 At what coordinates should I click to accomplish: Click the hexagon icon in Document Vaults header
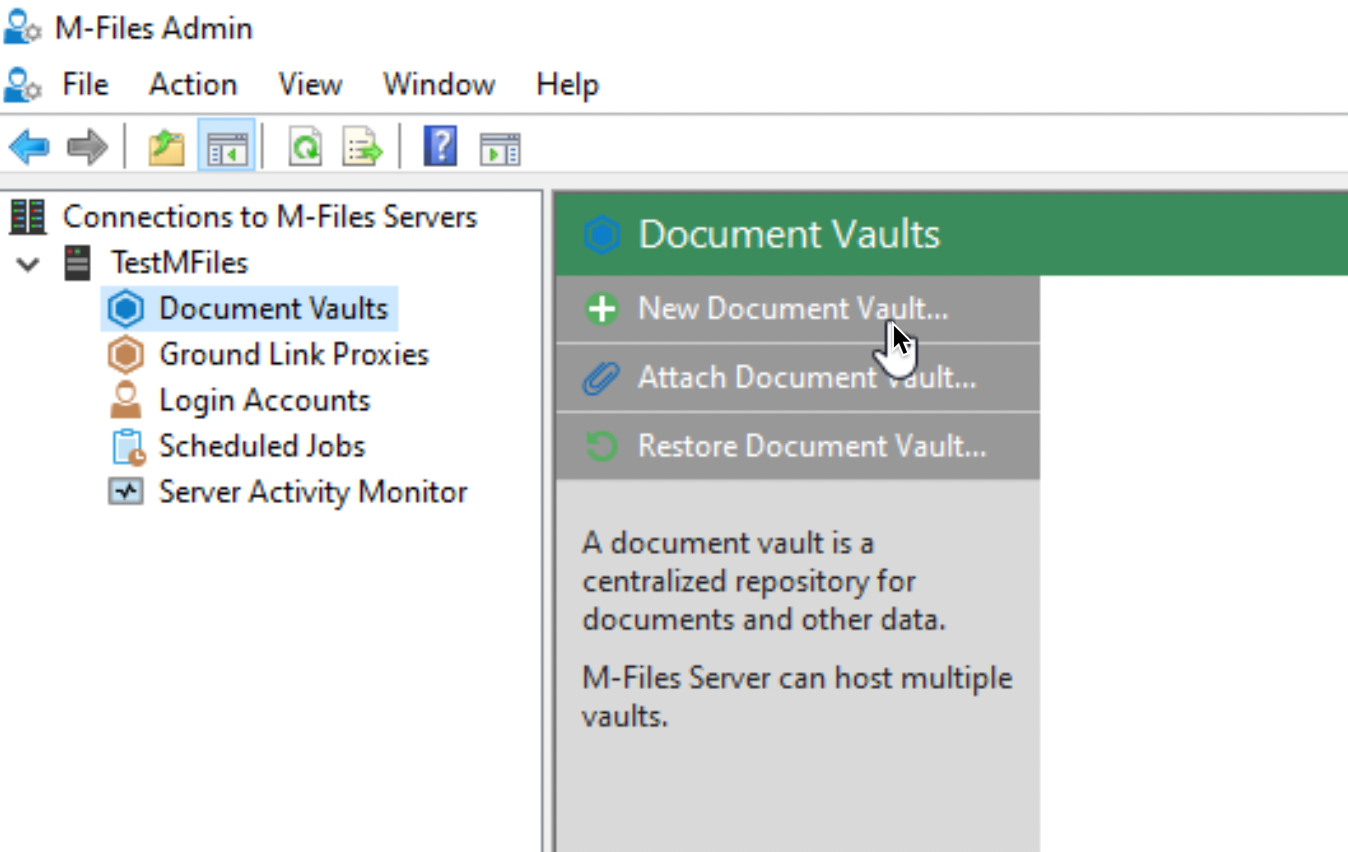click(601, 235)
